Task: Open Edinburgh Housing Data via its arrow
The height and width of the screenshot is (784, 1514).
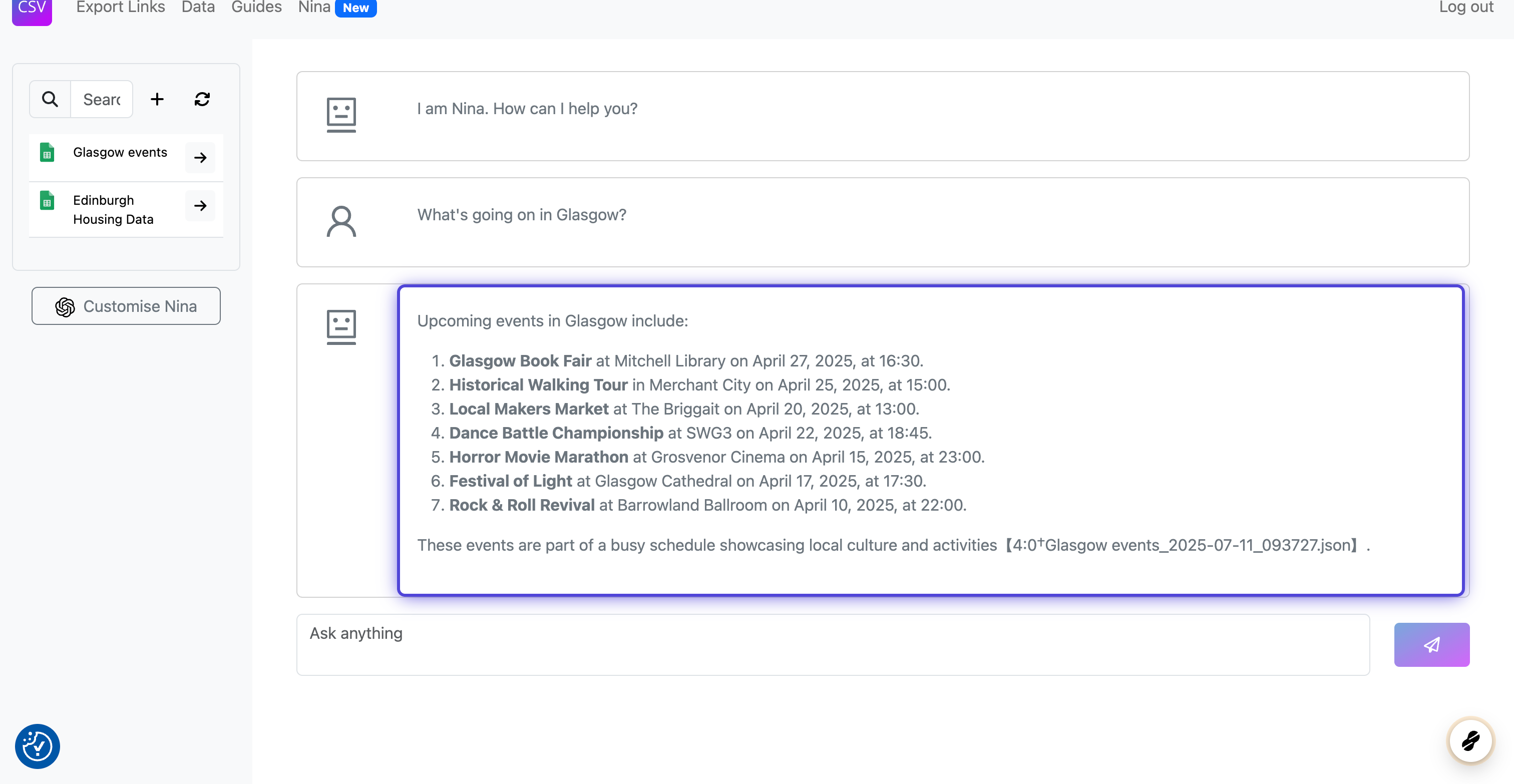Action: click(200, 206)
